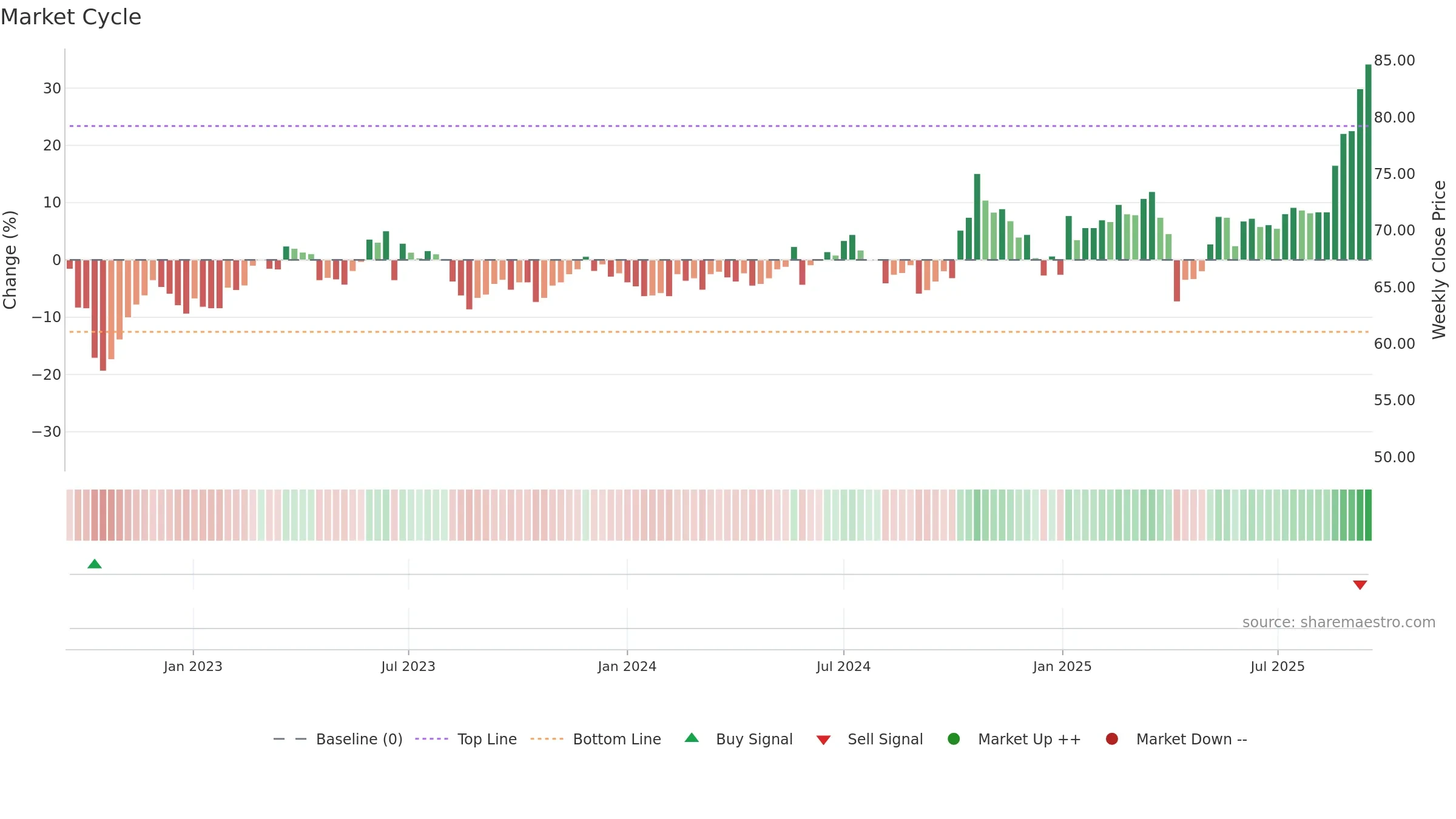This screenshot has height=819, width=1456.
Task: Click the dark red circle icon in the legend
Action: coord(1112,739)
